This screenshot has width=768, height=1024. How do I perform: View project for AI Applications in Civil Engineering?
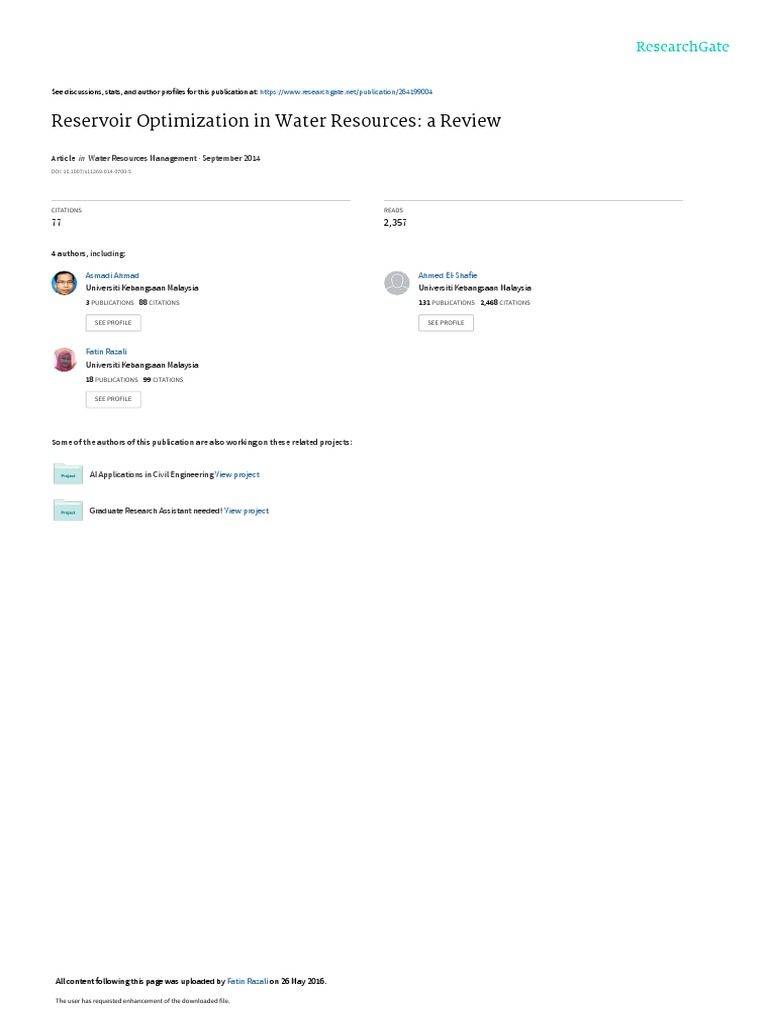click(x=237, y=475)
